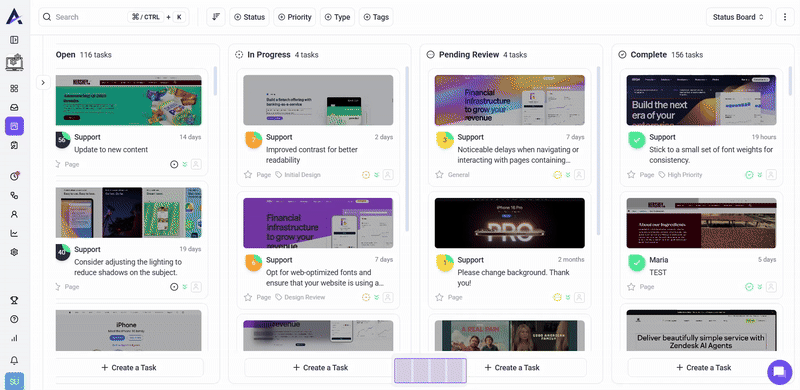Open the Status Board view dropdown
Screen dimensions: 800x390
738,17
